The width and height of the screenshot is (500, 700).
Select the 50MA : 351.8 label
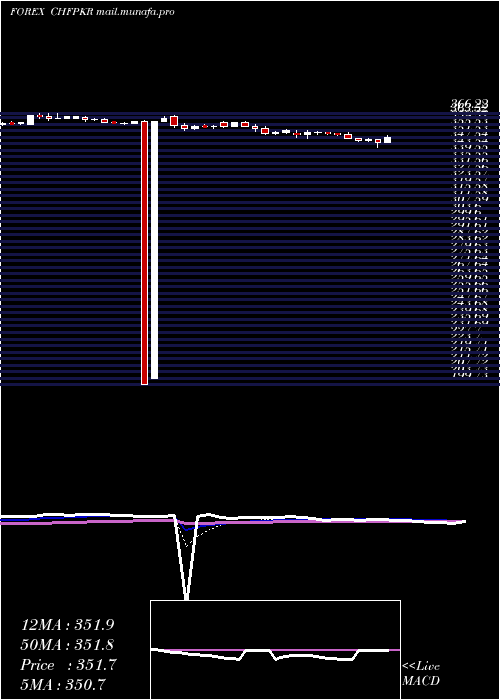pyautogui.click(x=67, y=645)
